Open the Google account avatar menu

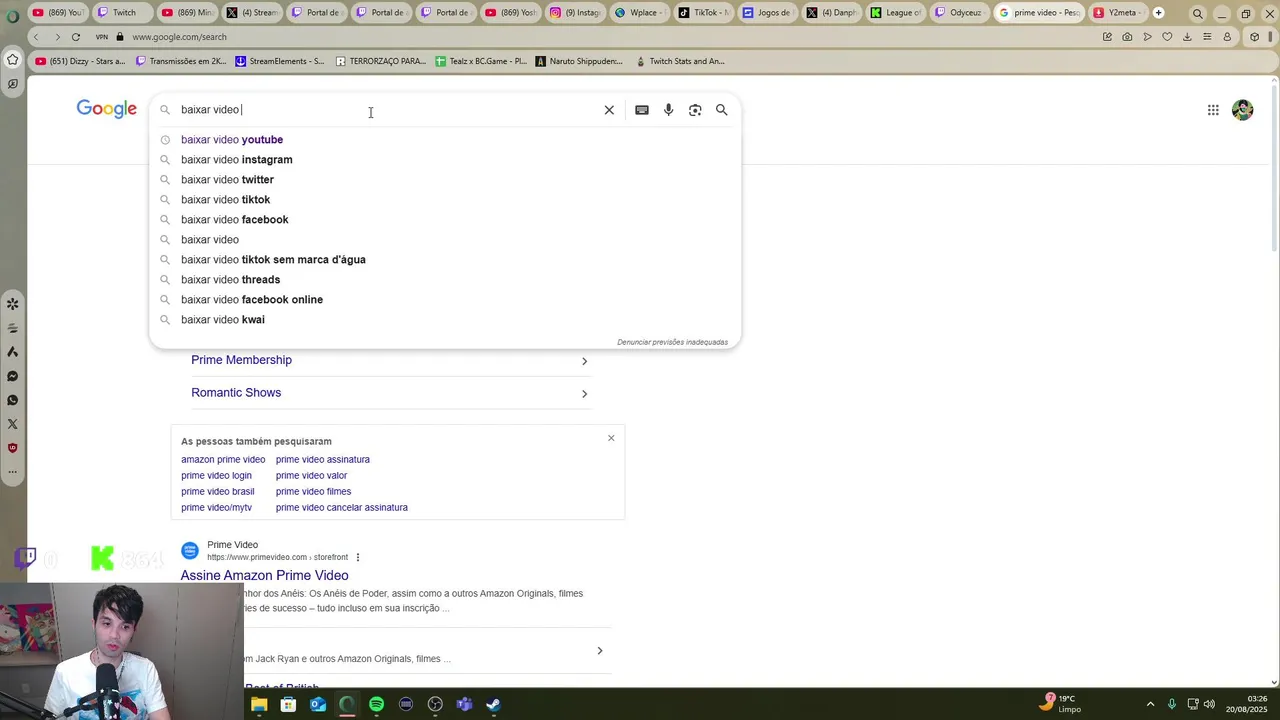pos(1243,110)
